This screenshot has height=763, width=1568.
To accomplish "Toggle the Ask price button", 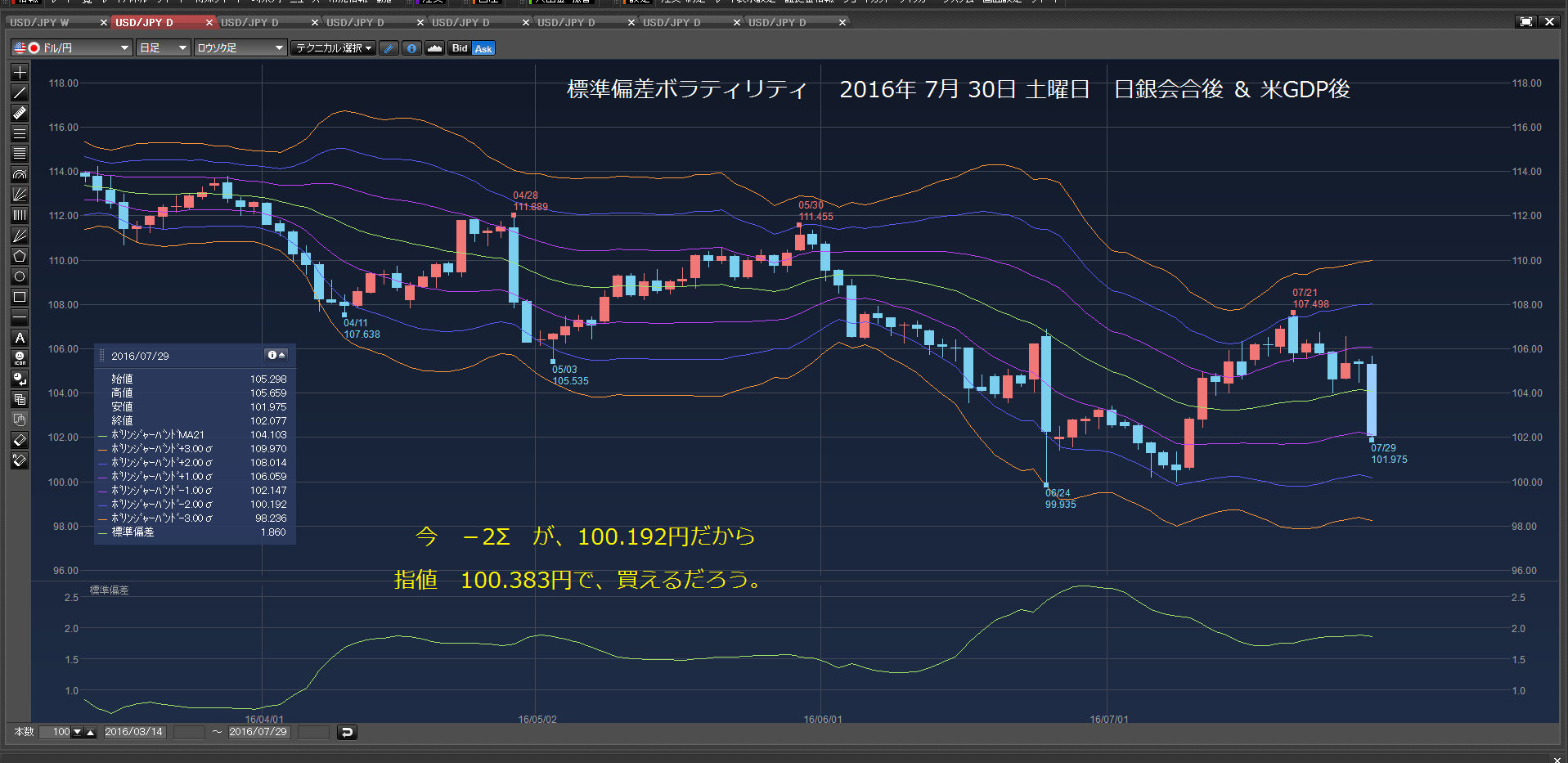I will pos(483,48).
